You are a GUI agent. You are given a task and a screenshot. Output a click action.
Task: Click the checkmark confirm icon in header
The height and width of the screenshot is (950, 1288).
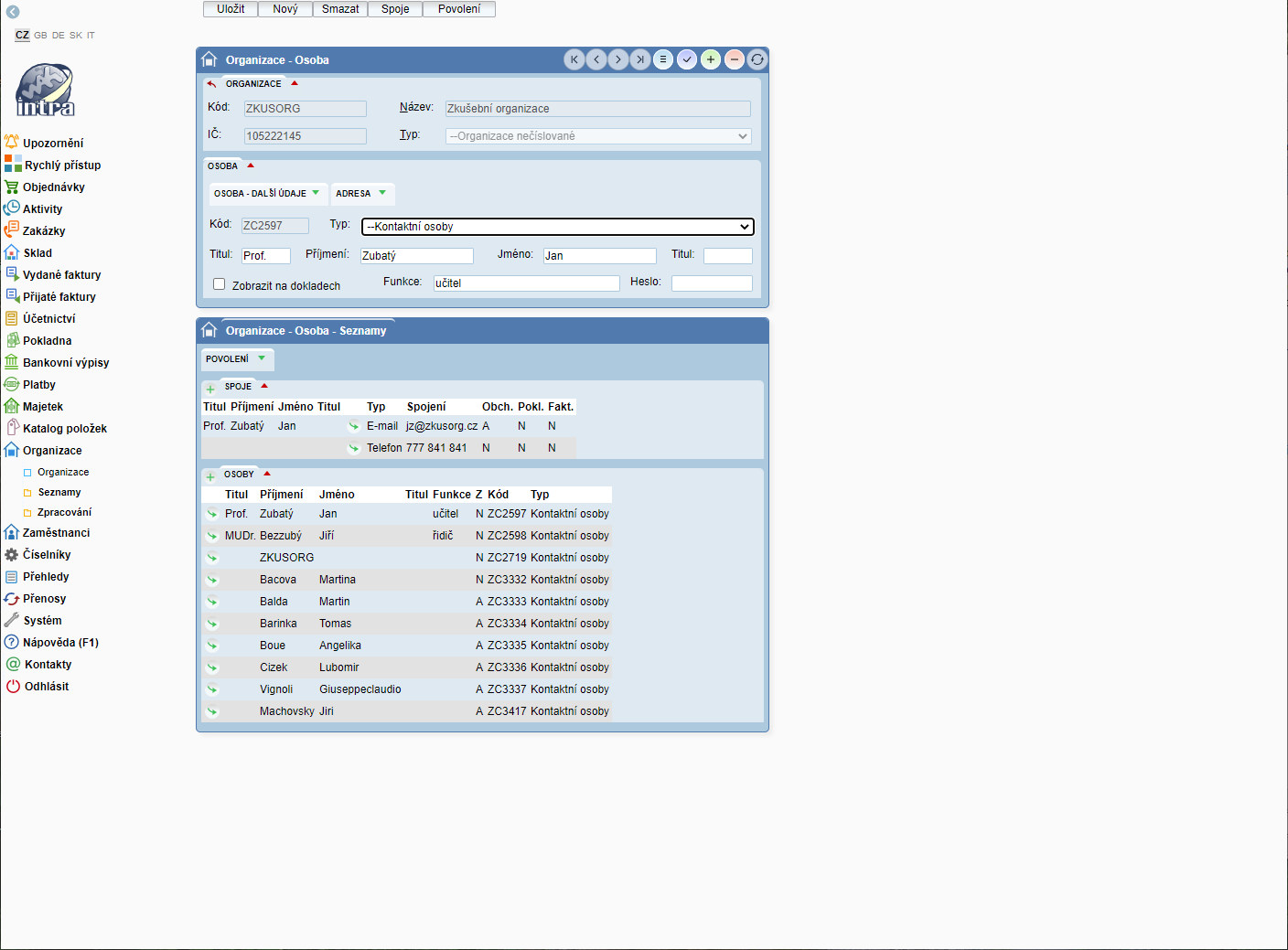[687, 59]
